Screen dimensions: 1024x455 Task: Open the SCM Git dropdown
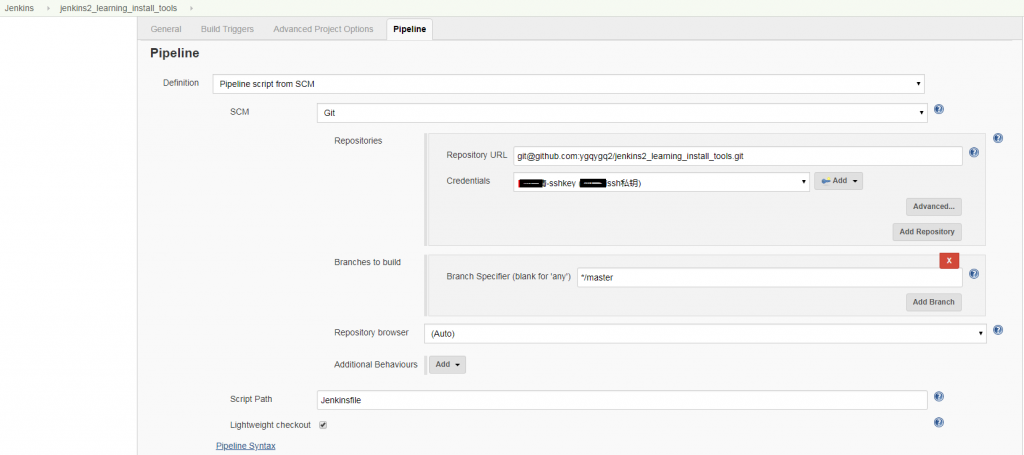[622, 113]
